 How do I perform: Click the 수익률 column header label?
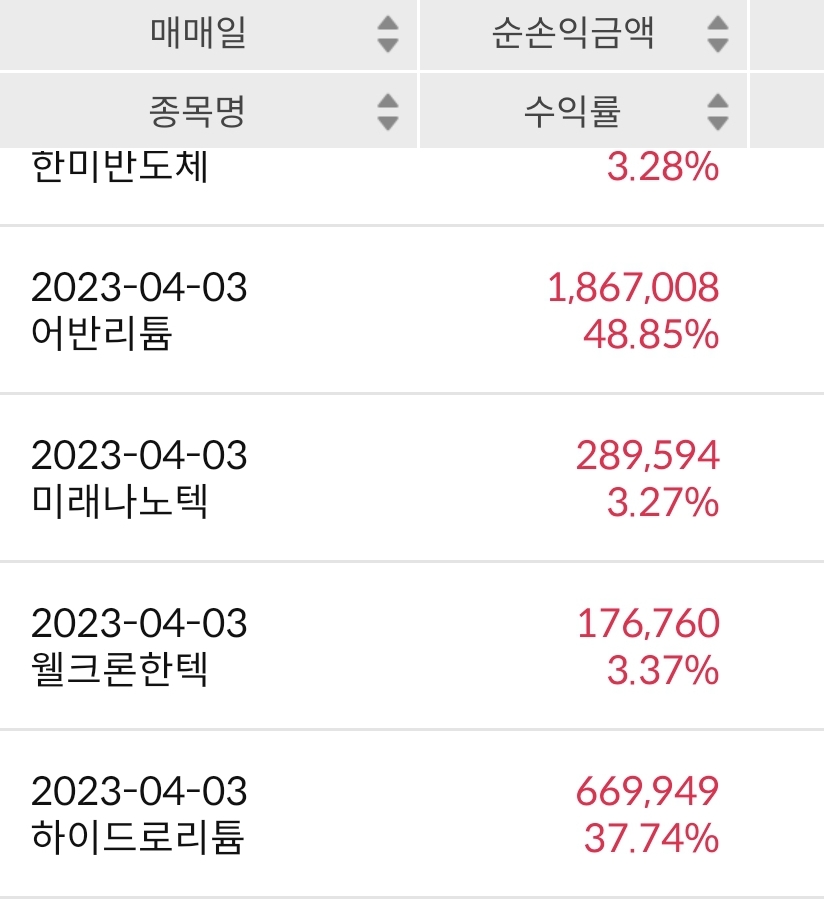click(x=572, y=111)
